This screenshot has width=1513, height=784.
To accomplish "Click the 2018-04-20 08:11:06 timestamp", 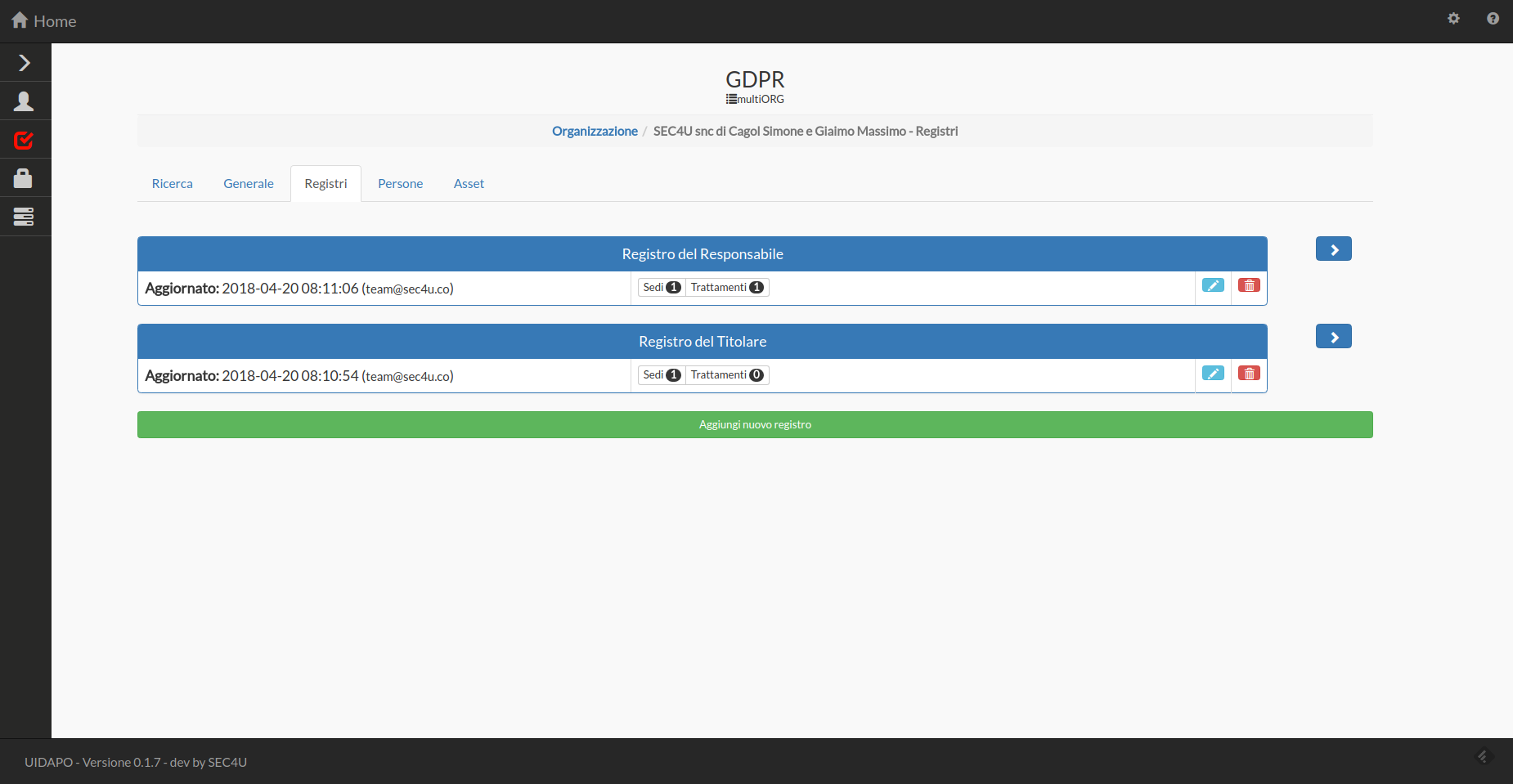I will tap(290, 289).
